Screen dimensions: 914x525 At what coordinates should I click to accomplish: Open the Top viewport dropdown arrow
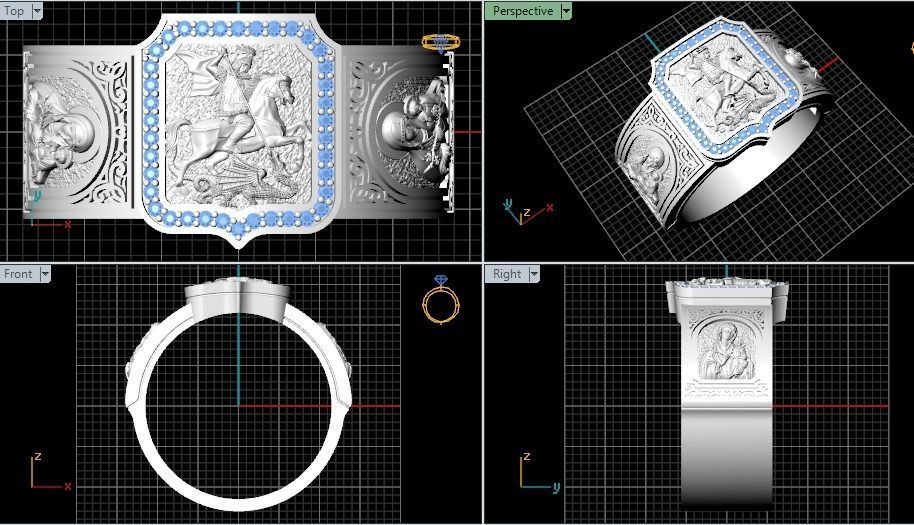pyautogui.click(x=37, y=10)
